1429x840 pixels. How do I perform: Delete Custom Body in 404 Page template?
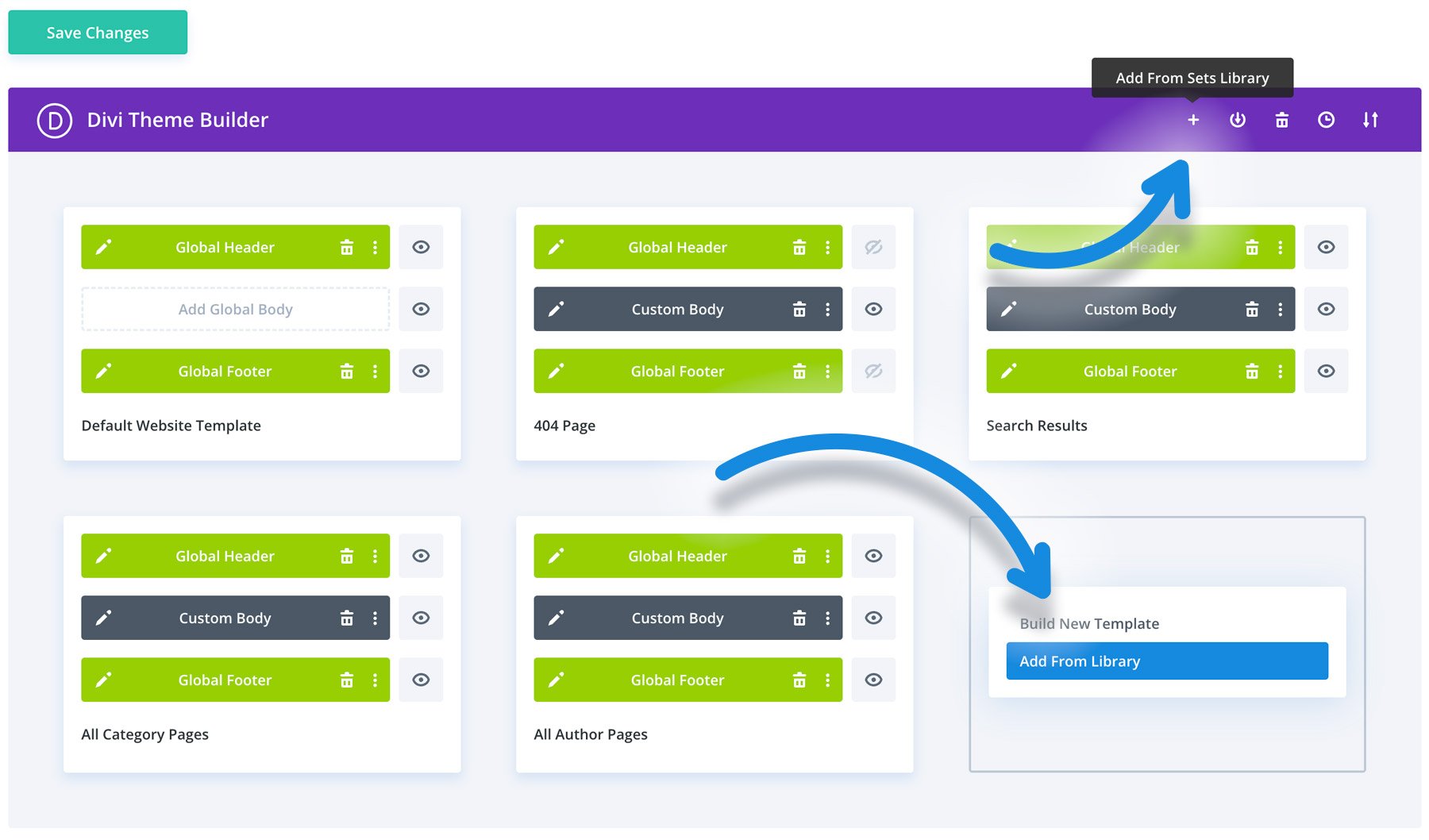point(799,309)
